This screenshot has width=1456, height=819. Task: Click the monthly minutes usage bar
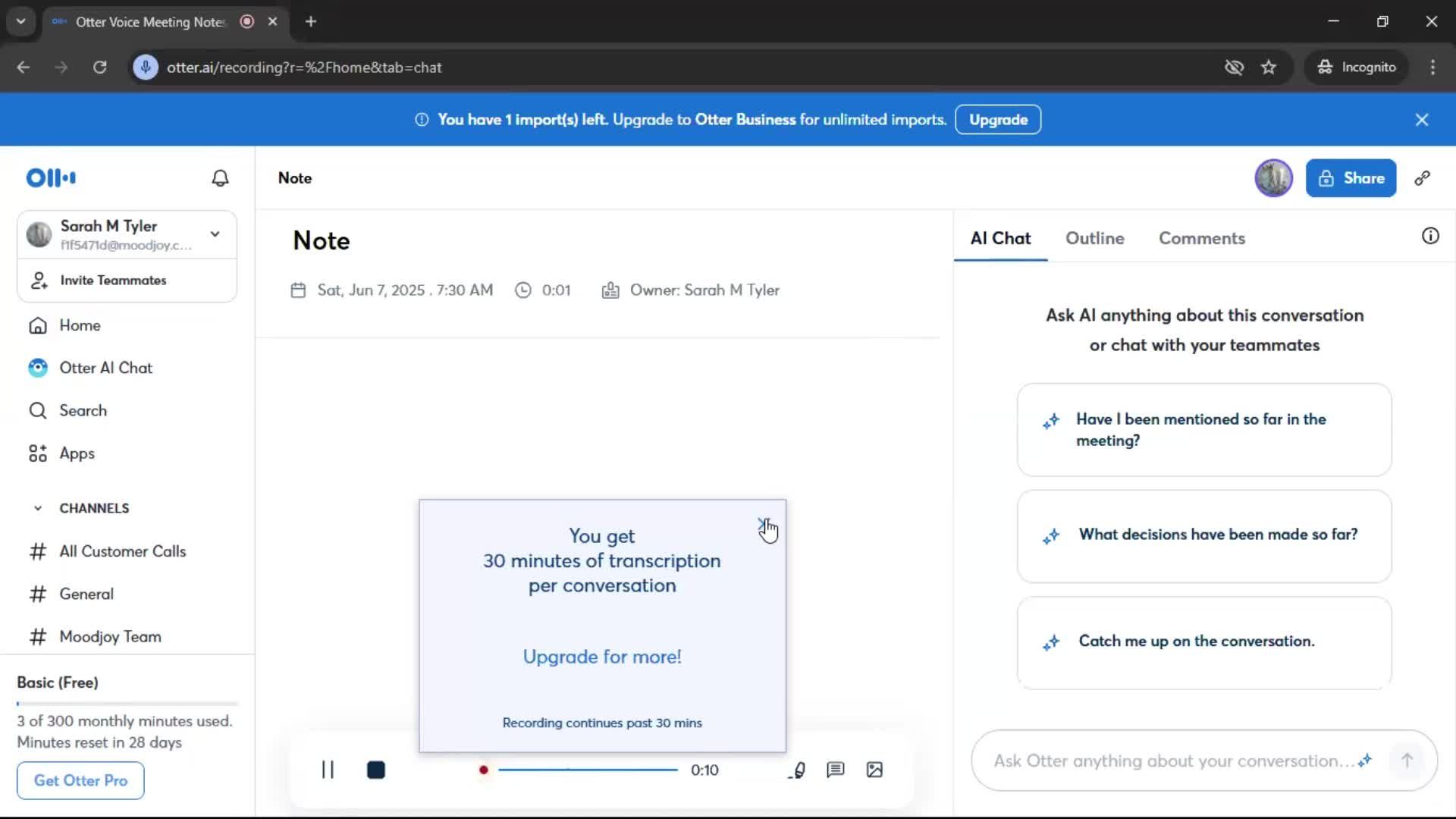pyautogui.click(x=127, y=704)
